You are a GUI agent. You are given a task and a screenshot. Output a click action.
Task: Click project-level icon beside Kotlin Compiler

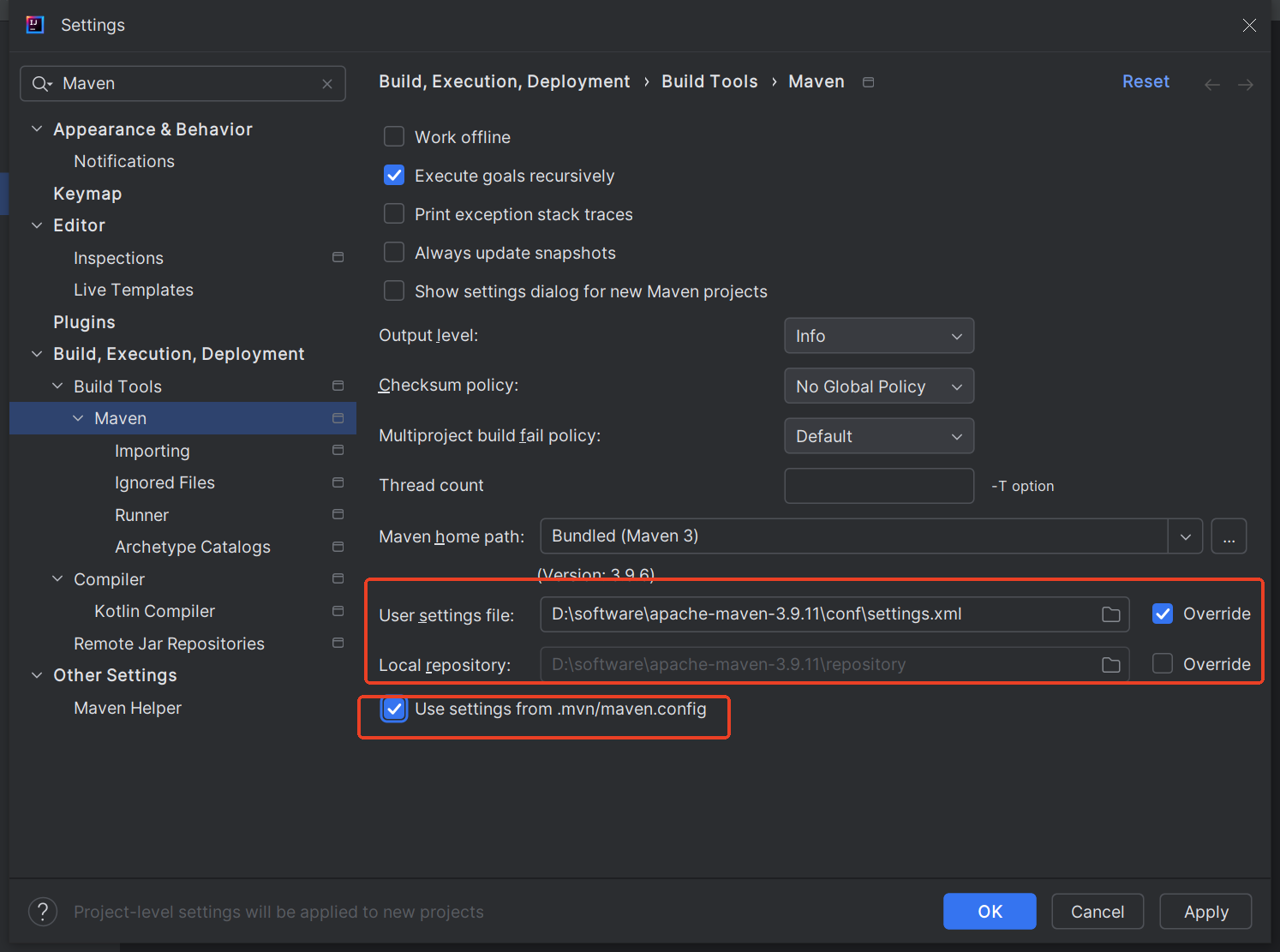338,611
